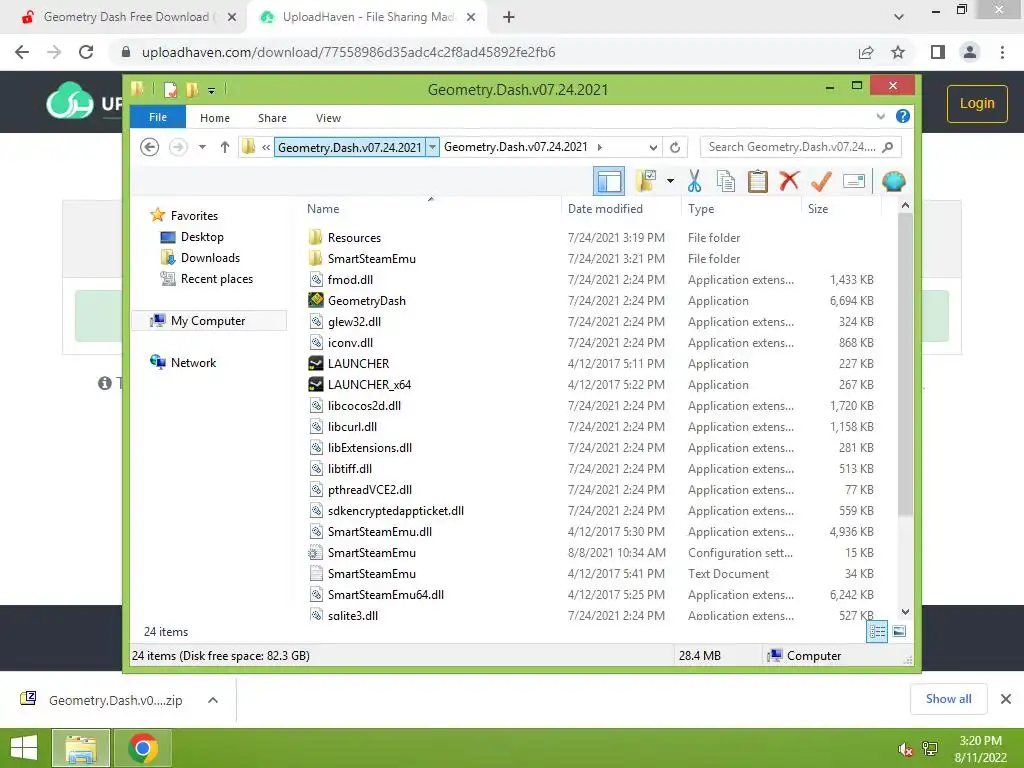Image resolution: width=1024 pixels, height=768 pixels.
Task: Click the Rename toolbar icon
Action: coord(854,181)
